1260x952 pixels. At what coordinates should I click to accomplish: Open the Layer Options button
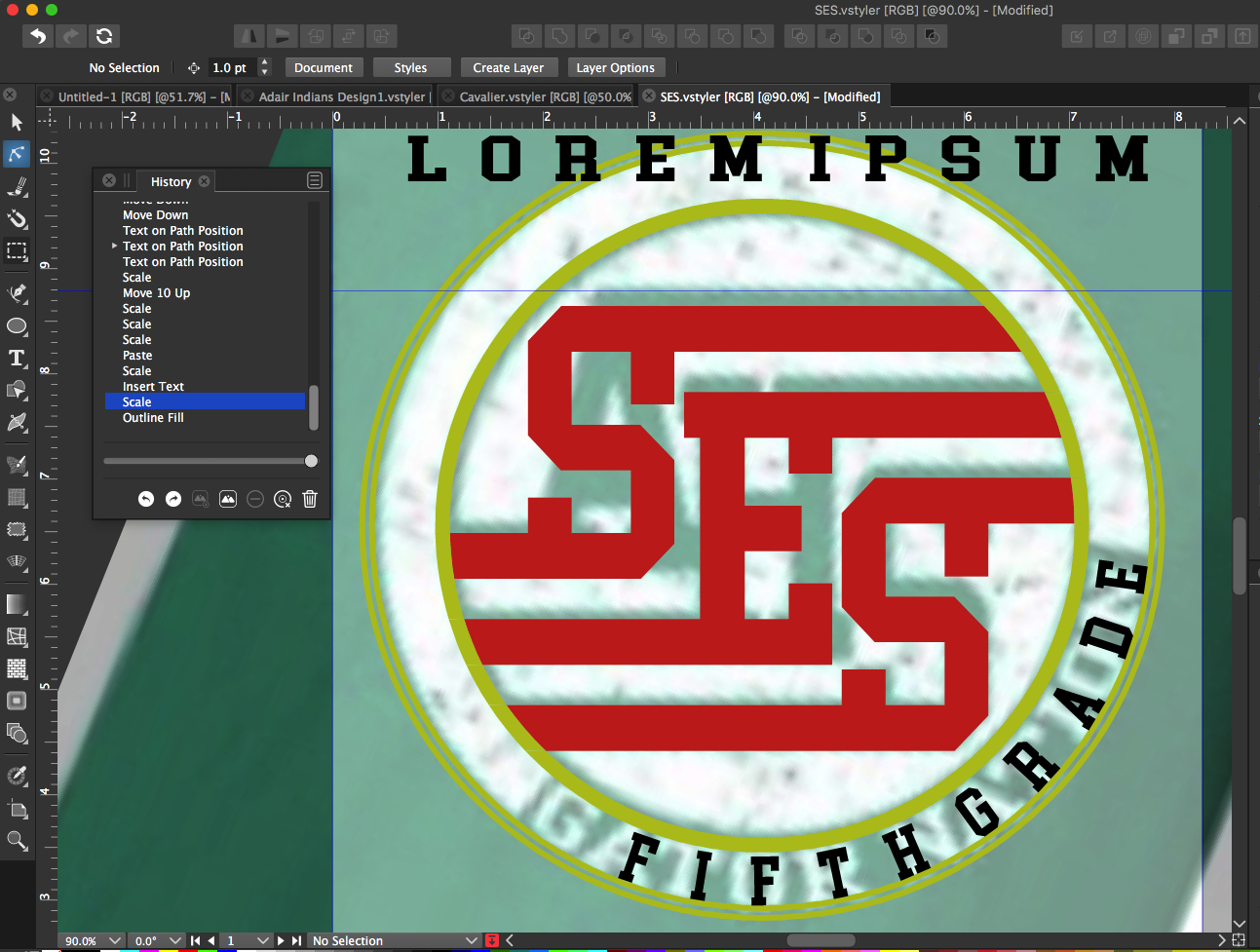point(615,67)
